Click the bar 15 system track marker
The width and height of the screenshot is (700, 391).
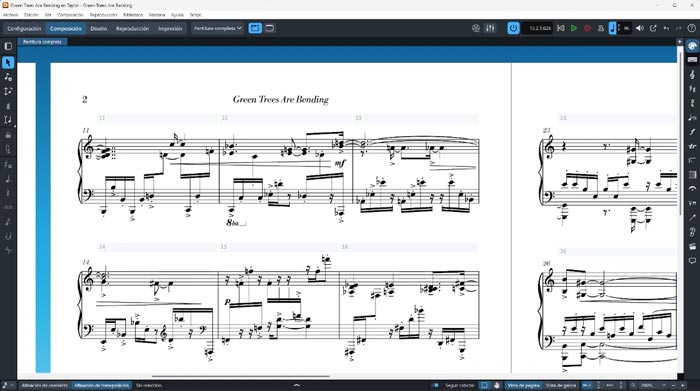pos(279,246)
